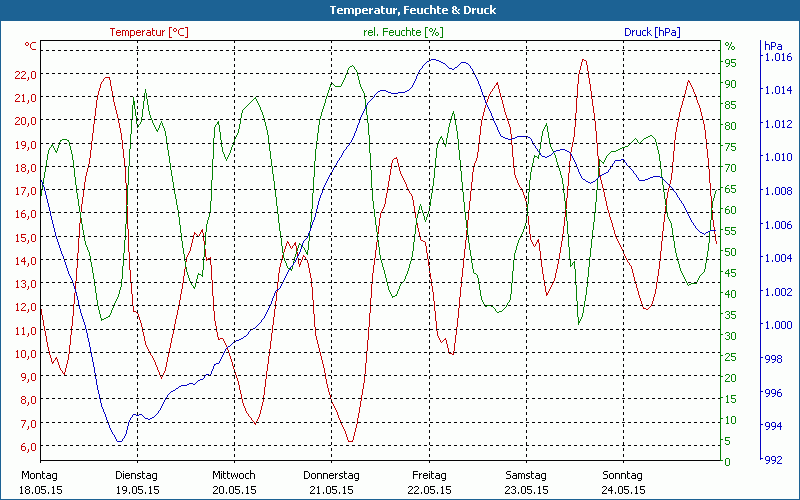The width and height of the screenshot is (800, 500).
Task: Click the Sonntag day label
Action: (x=623, y=475)
